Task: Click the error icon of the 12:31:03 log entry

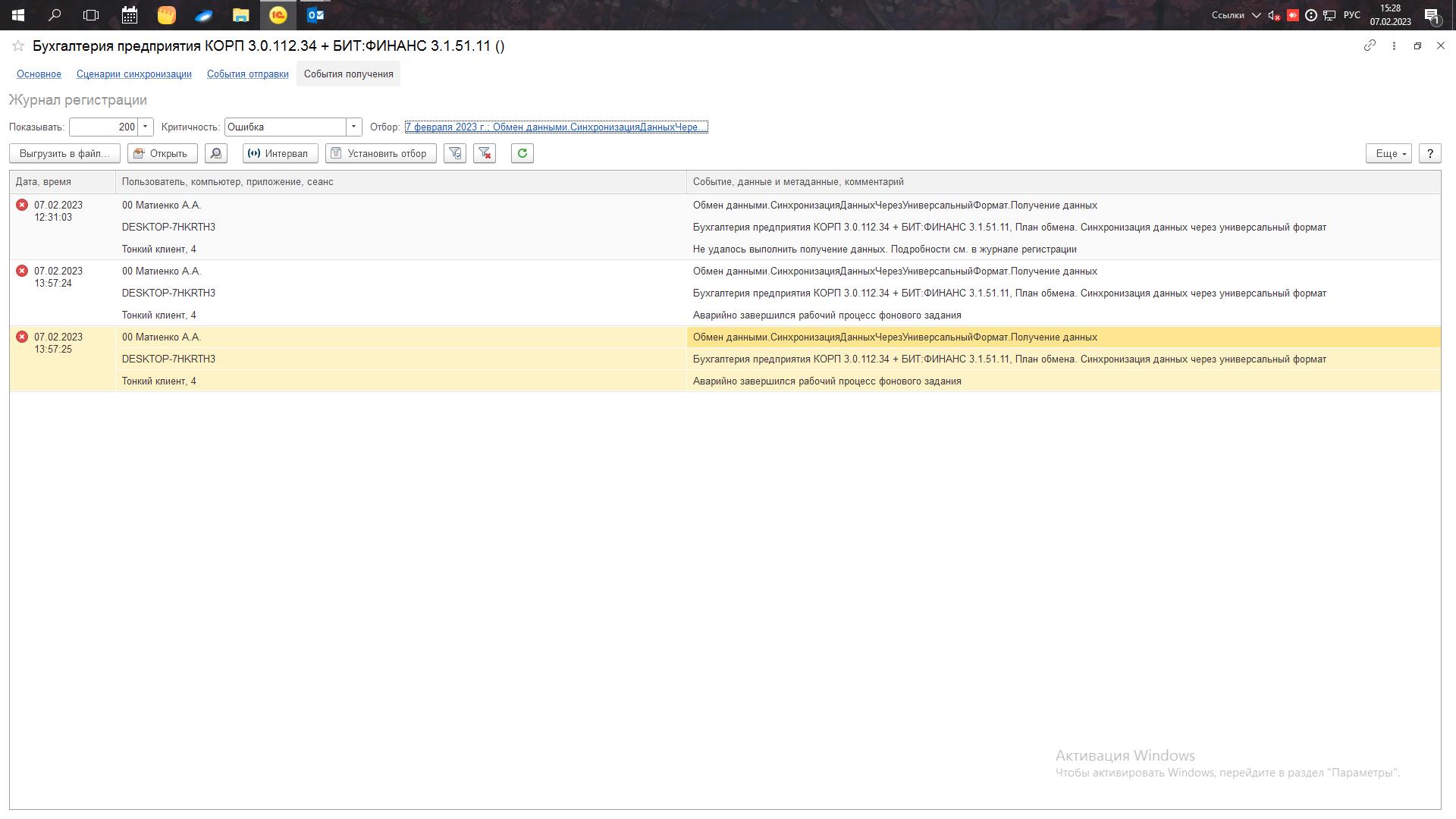Action: point(22,205)
